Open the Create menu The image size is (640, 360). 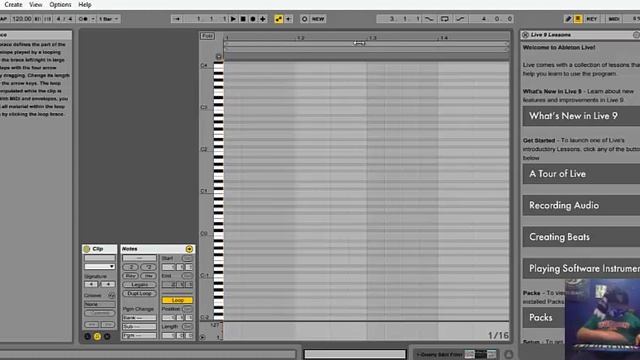[13, 4]
